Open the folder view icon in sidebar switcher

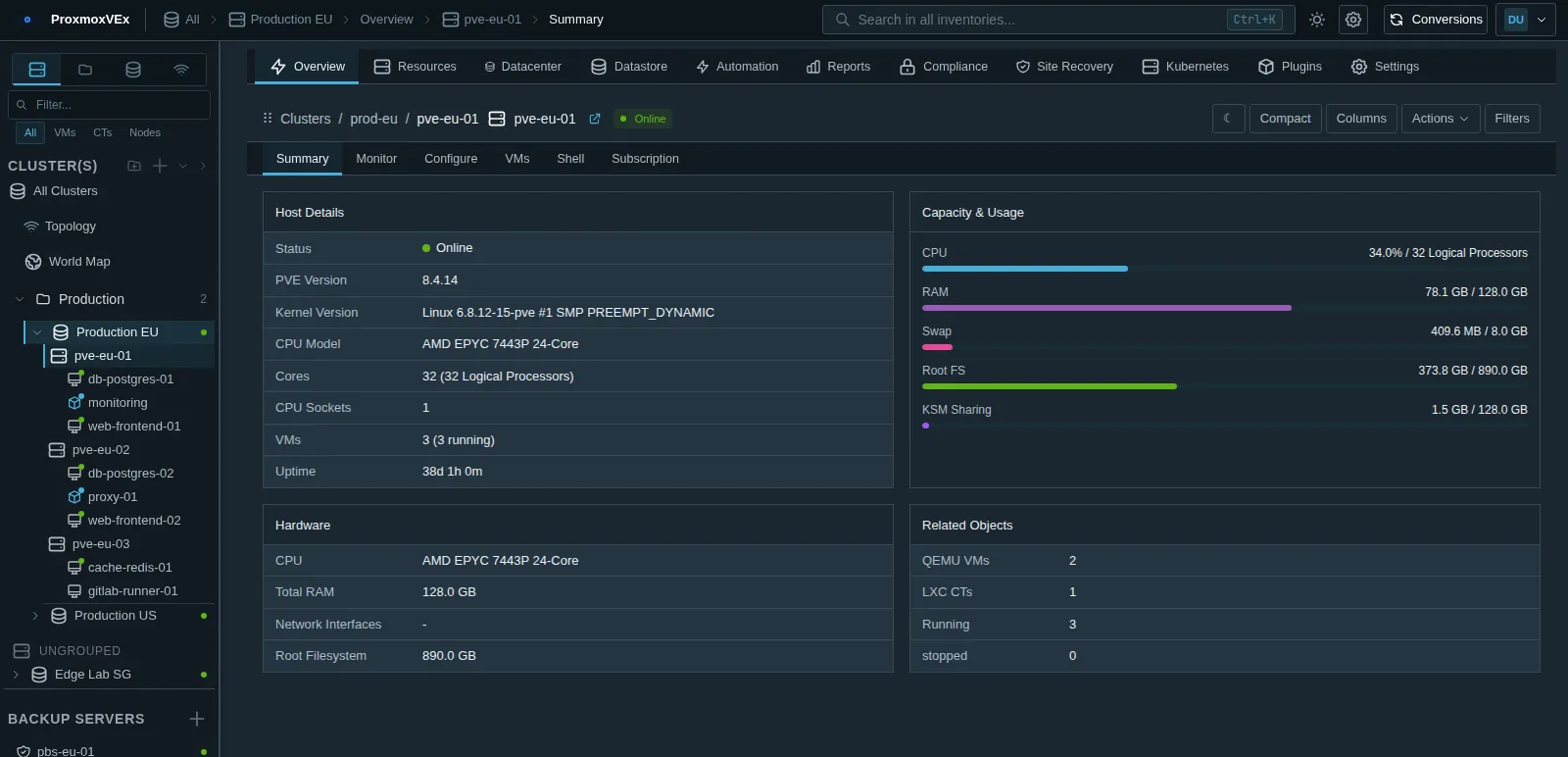[85, 70]
